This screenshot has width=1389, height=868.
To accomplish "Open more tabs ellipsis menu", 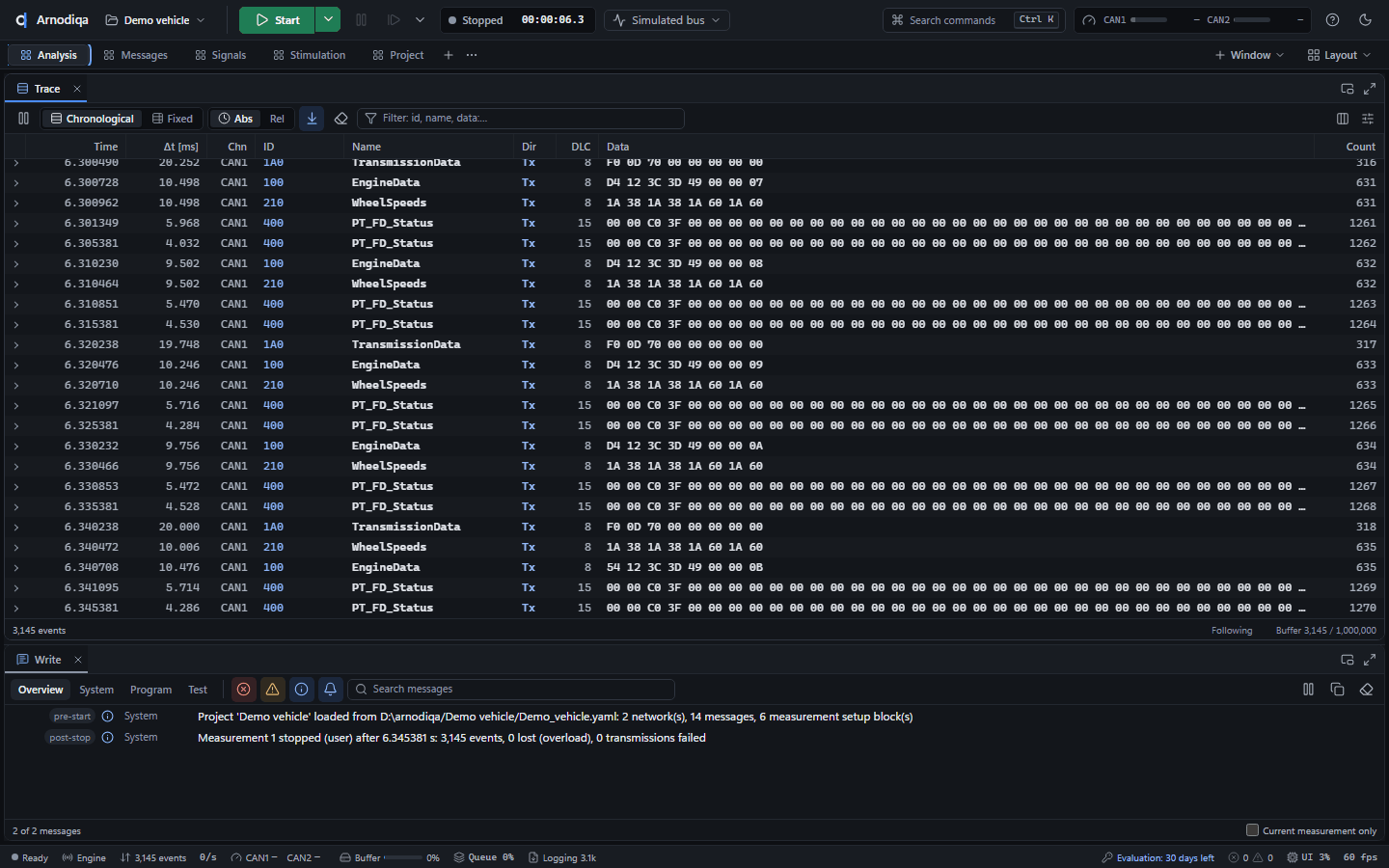I will (x=472, y=55).
